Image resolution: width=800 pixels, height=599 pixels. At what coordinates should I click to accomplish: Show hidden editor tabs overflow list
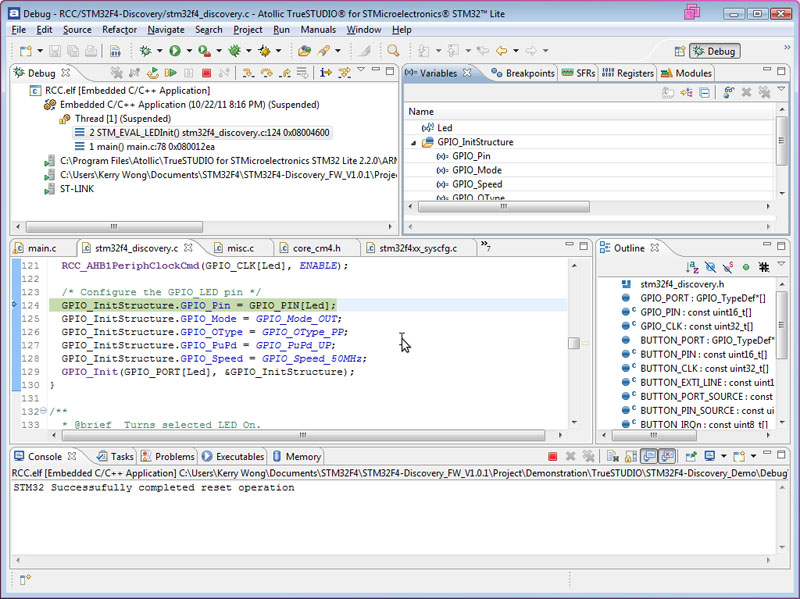pos(485,247)
